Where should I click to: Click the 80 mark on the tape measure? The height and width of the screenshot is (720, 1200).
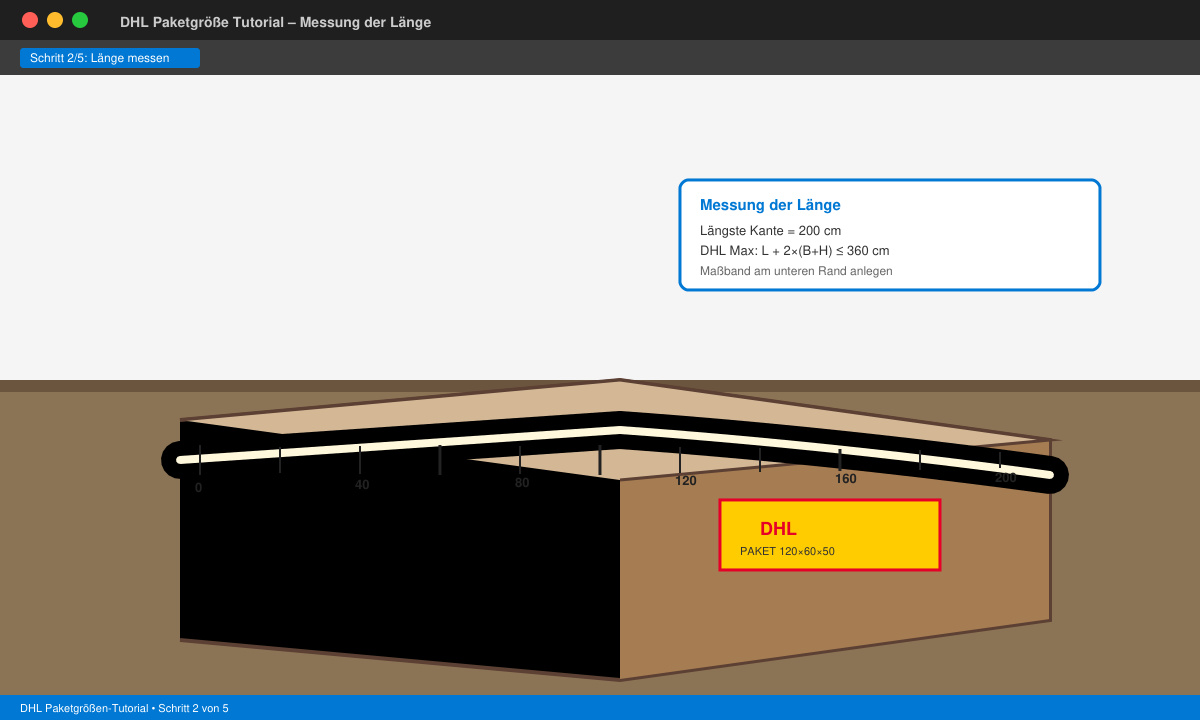click(x=522, y=483)
